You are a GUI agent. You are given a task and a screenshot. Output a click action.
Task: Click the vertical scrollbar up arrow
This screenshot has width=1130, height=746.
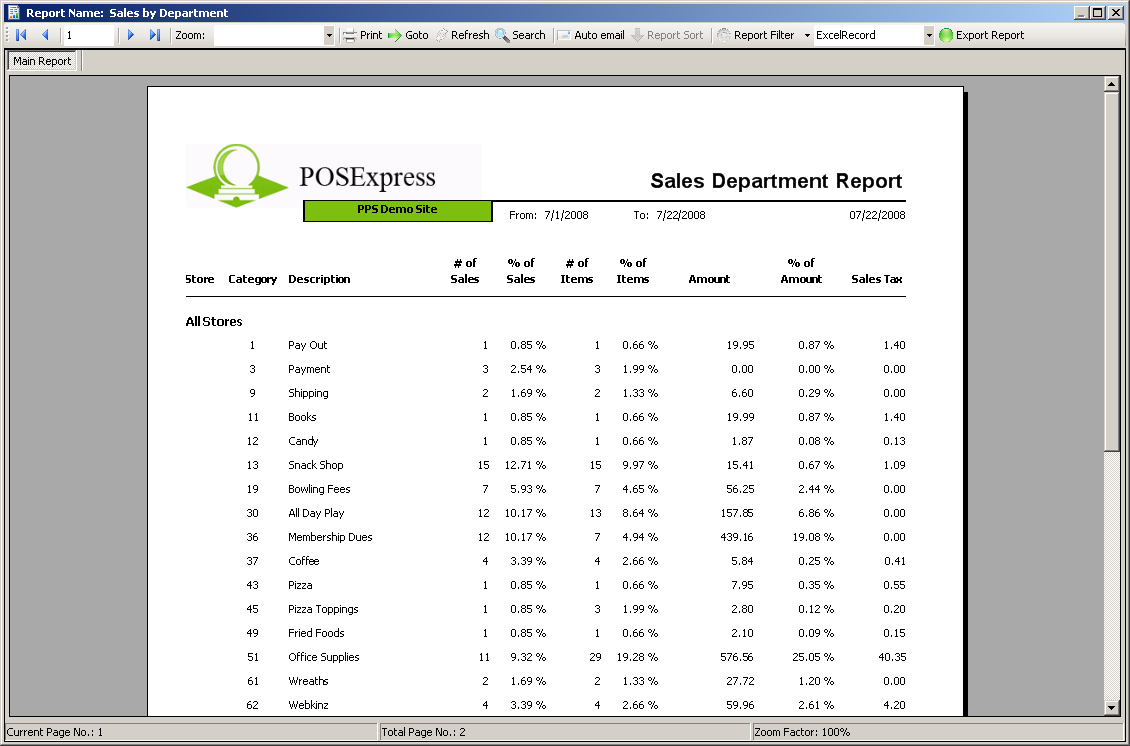(1111, 84)
